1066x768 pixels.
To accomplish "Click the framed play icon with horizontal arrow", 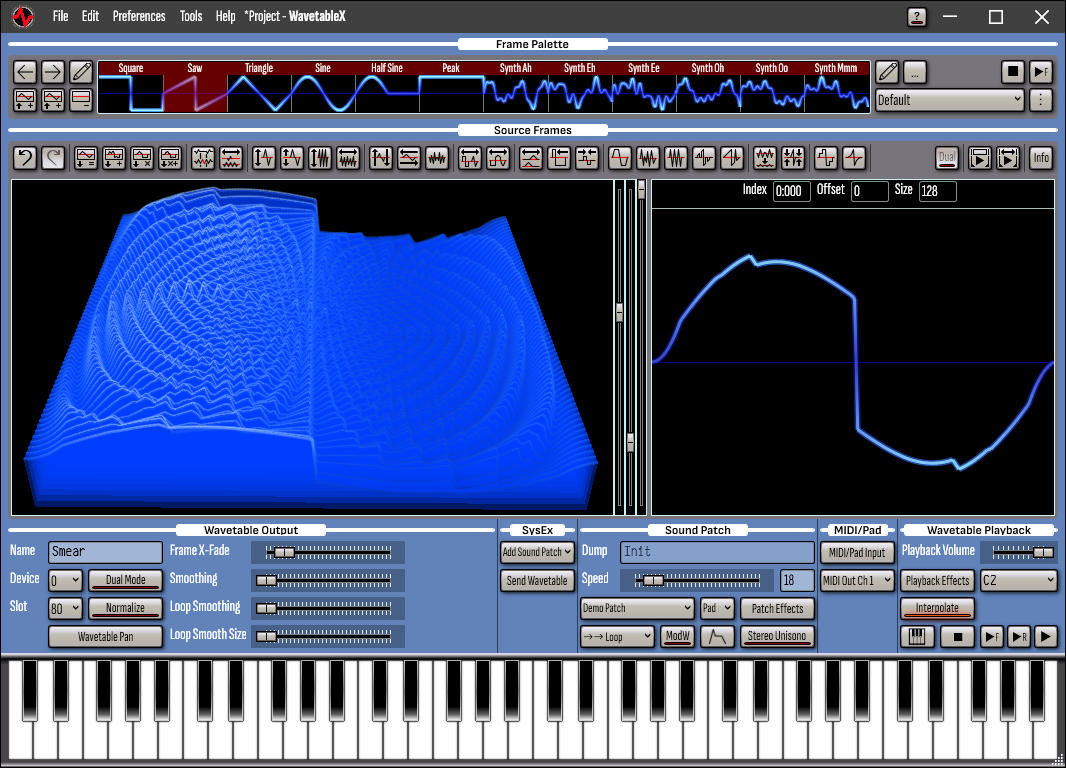I will pos(1008,158).
